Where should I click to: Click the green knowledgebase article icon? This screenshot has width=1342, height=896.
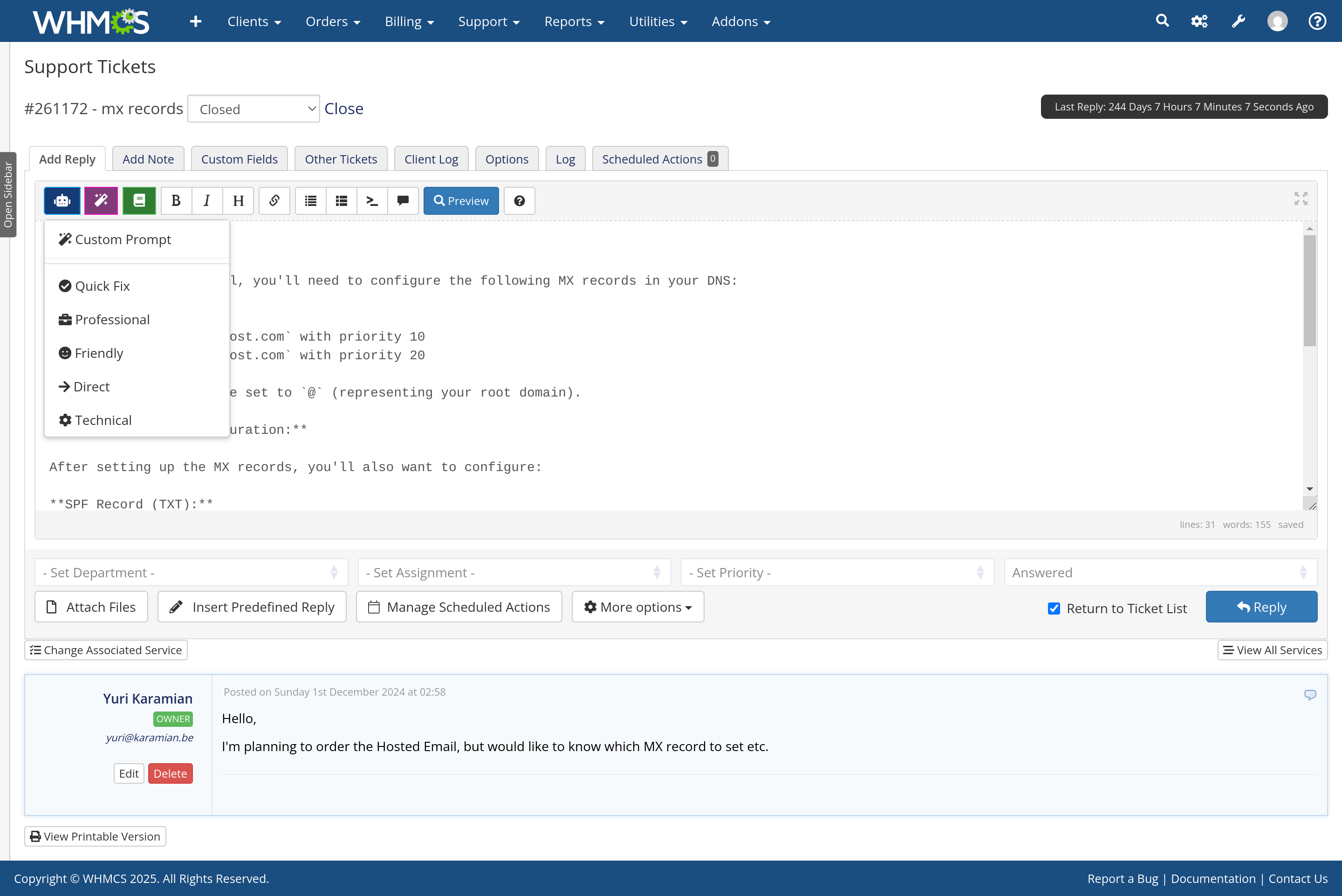[139, 200]
